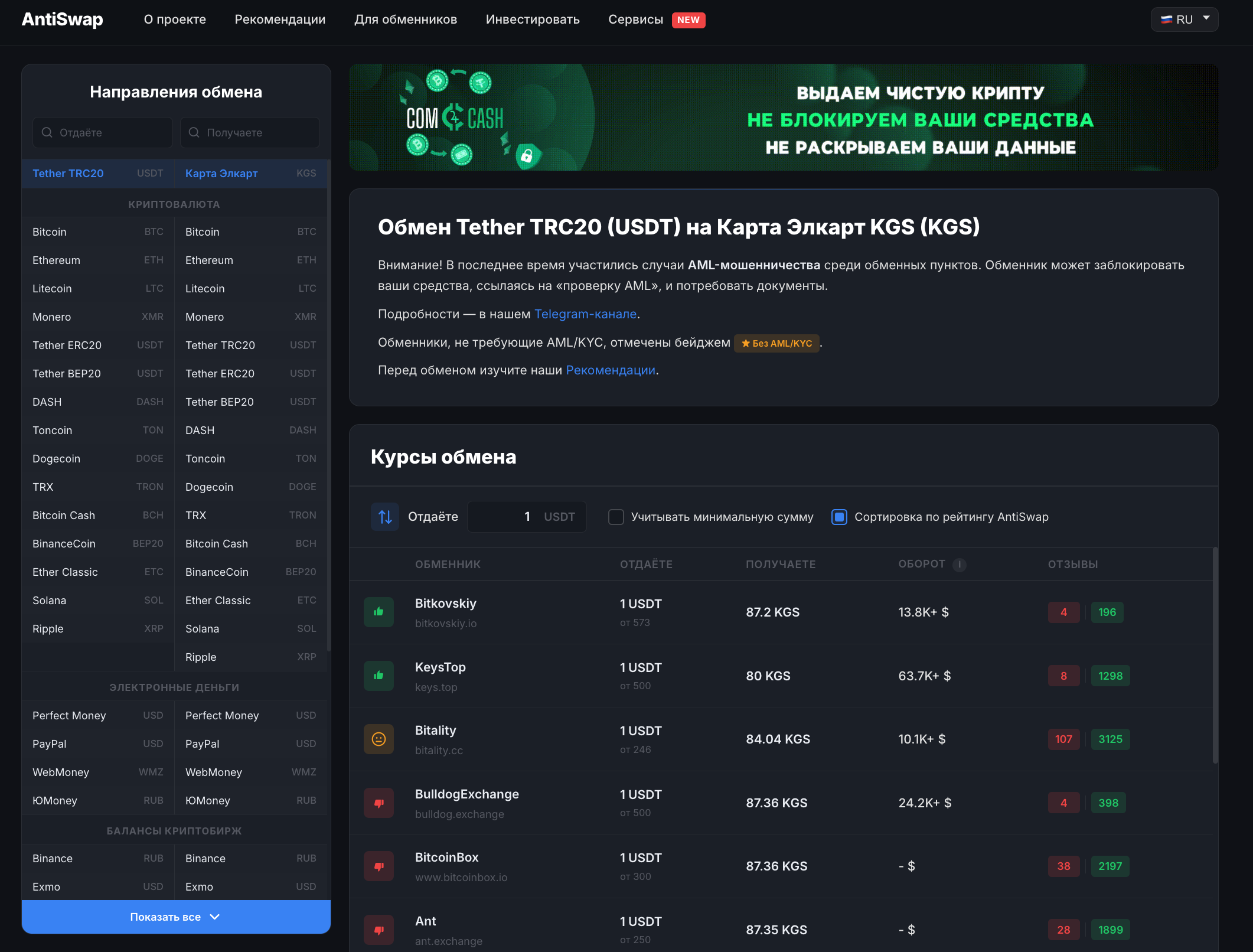Click Bitkovskiy green thumbs-up icon
Screen dimensions: 1253x952
coord(378,612)
